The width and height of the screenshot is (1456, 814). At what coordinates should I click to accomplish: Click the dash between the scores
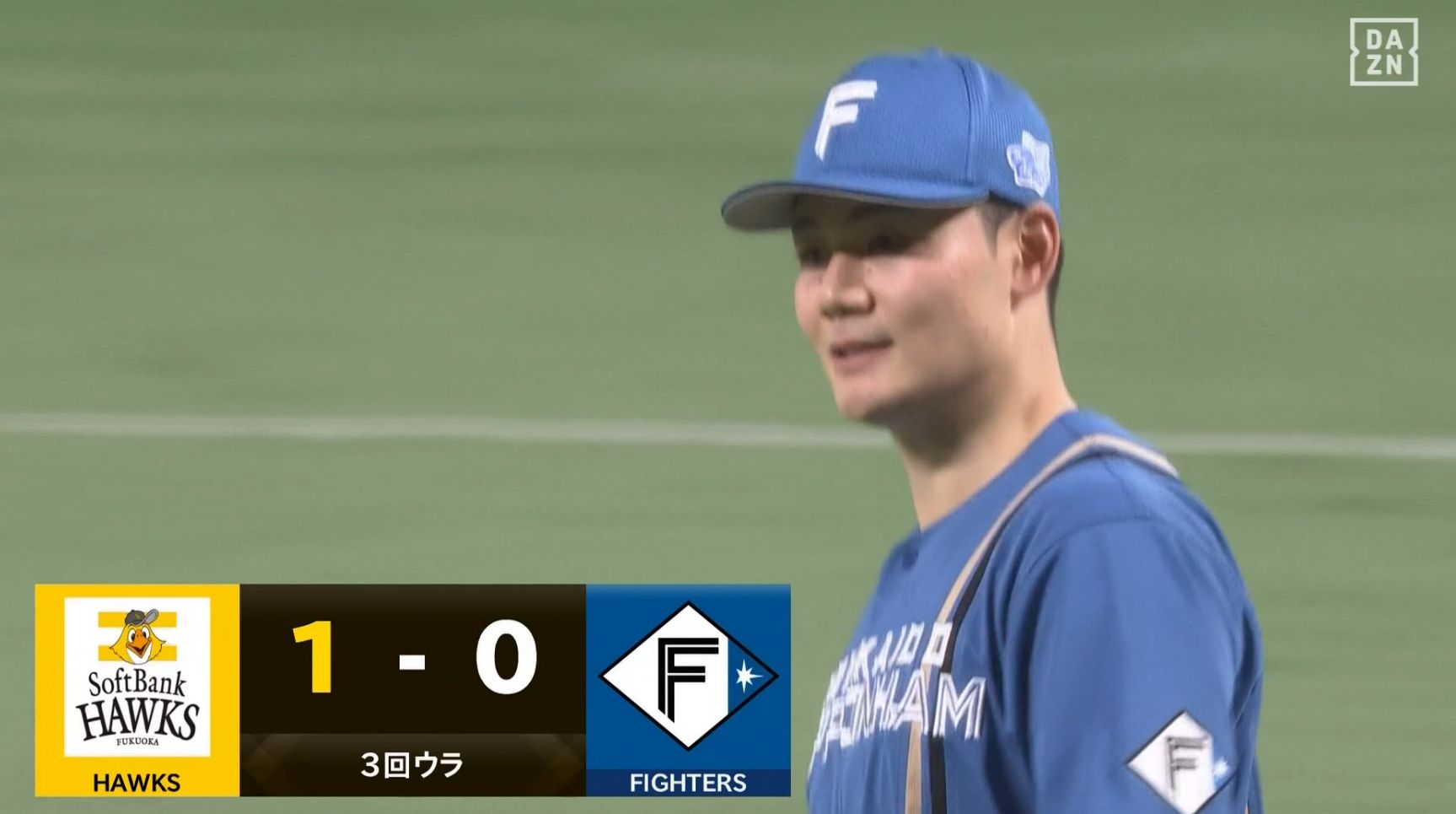click(411, 662)
